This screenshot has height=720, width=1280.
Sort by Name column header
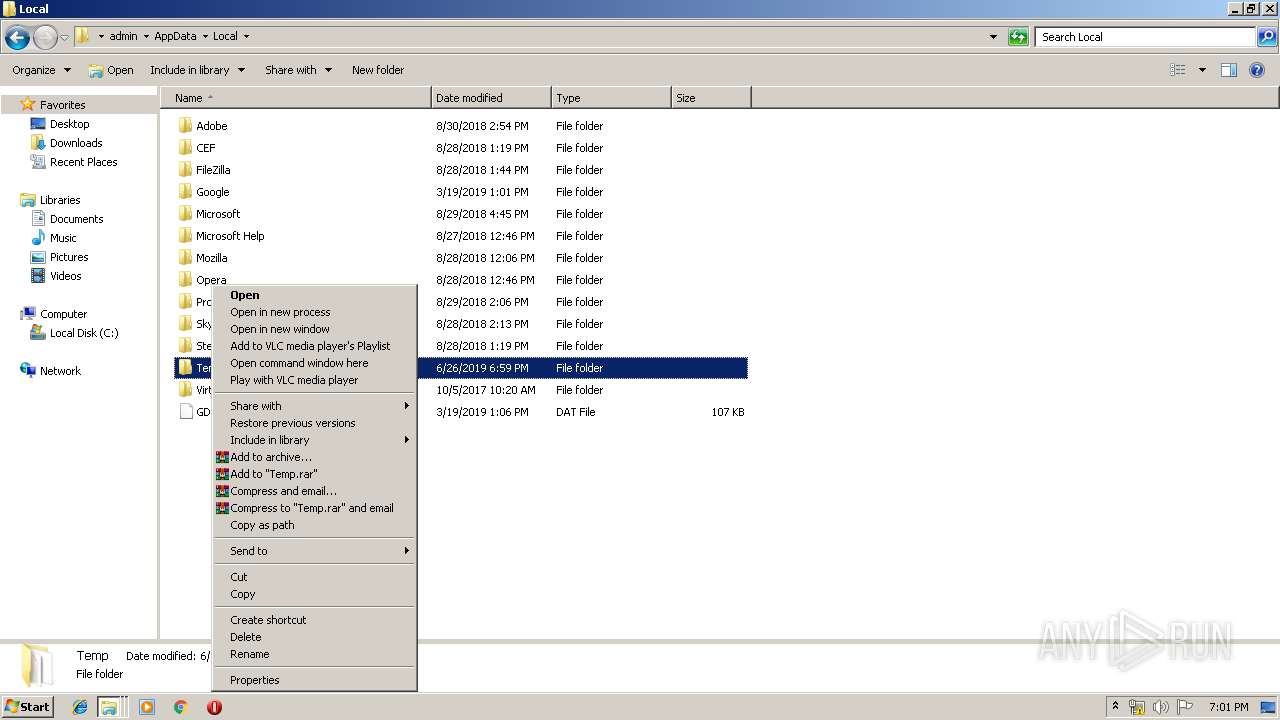(x=296, y=98)
